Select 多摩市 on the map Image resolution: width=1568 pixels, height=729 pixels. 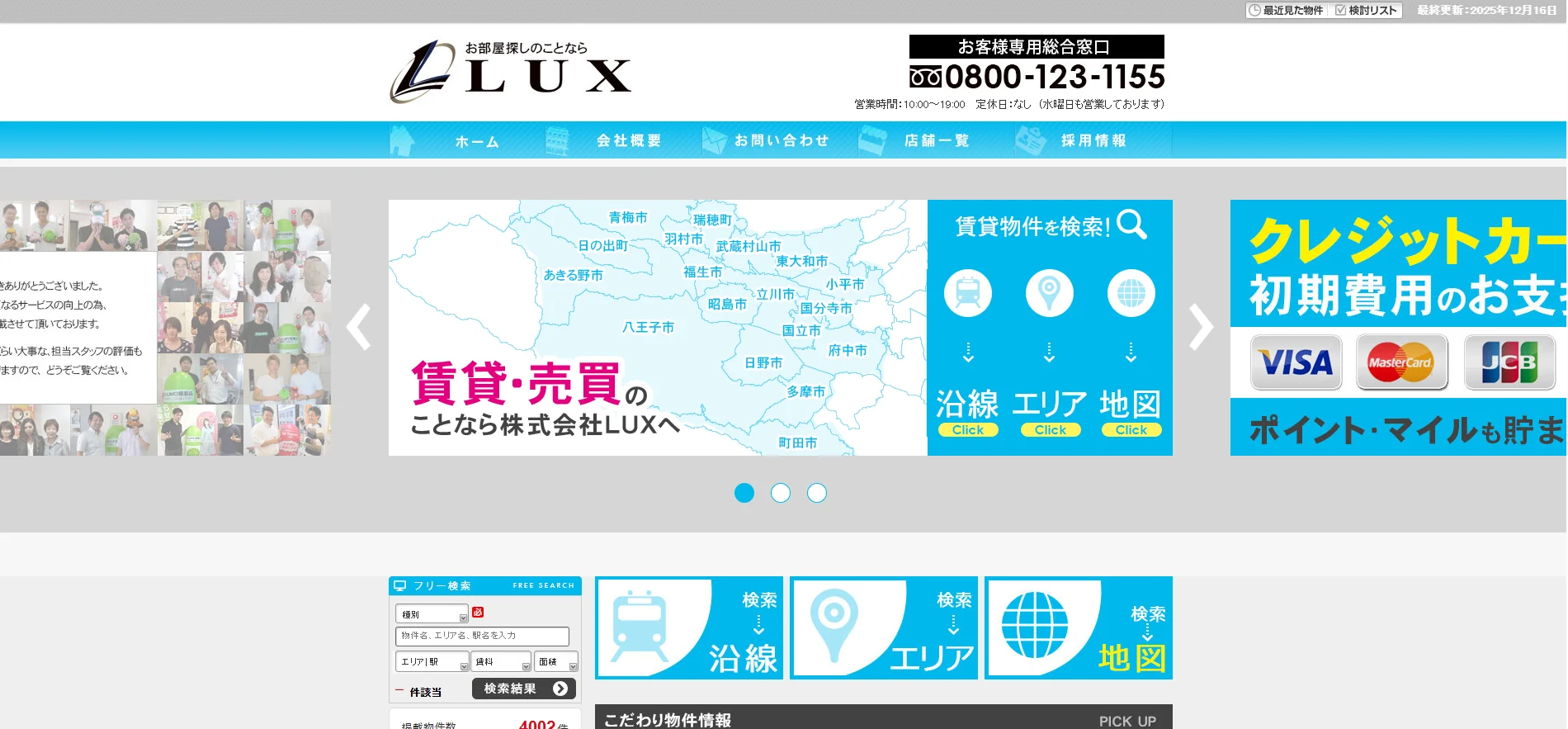(806, 392)
